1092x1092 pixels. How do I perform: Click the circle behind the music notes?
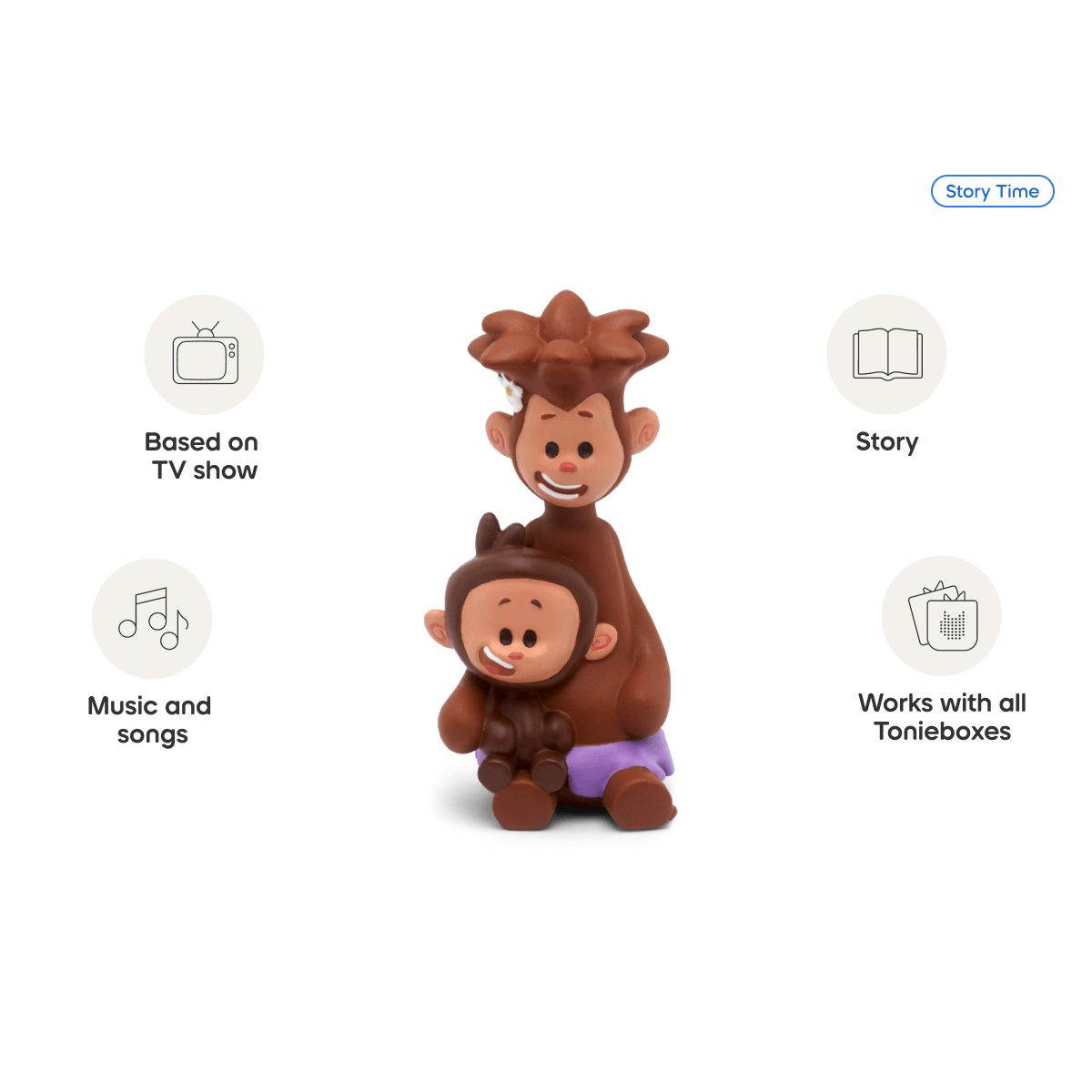coord(152,619)
